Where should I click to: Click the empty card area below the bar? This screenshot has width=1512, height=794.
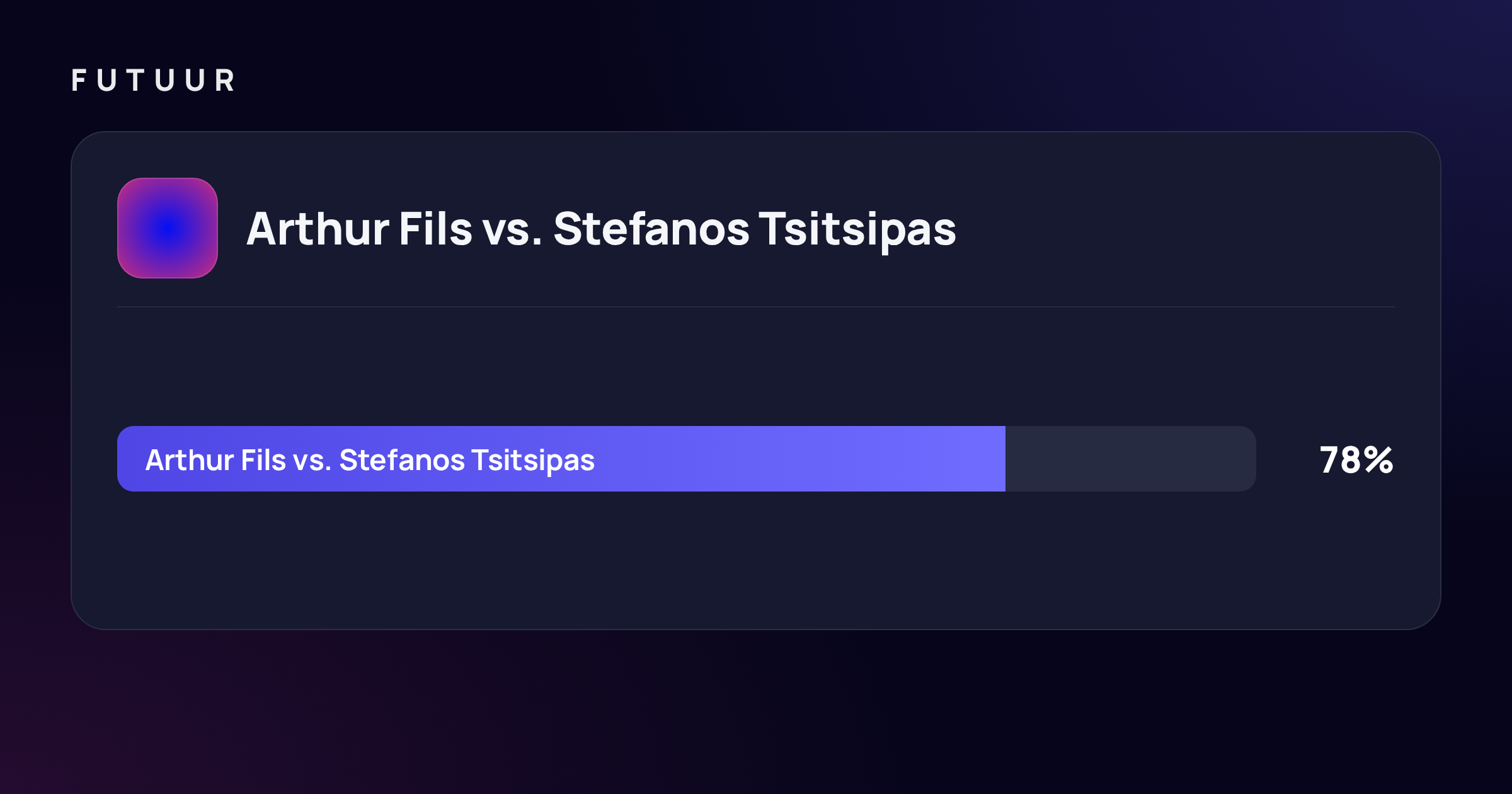756,561
